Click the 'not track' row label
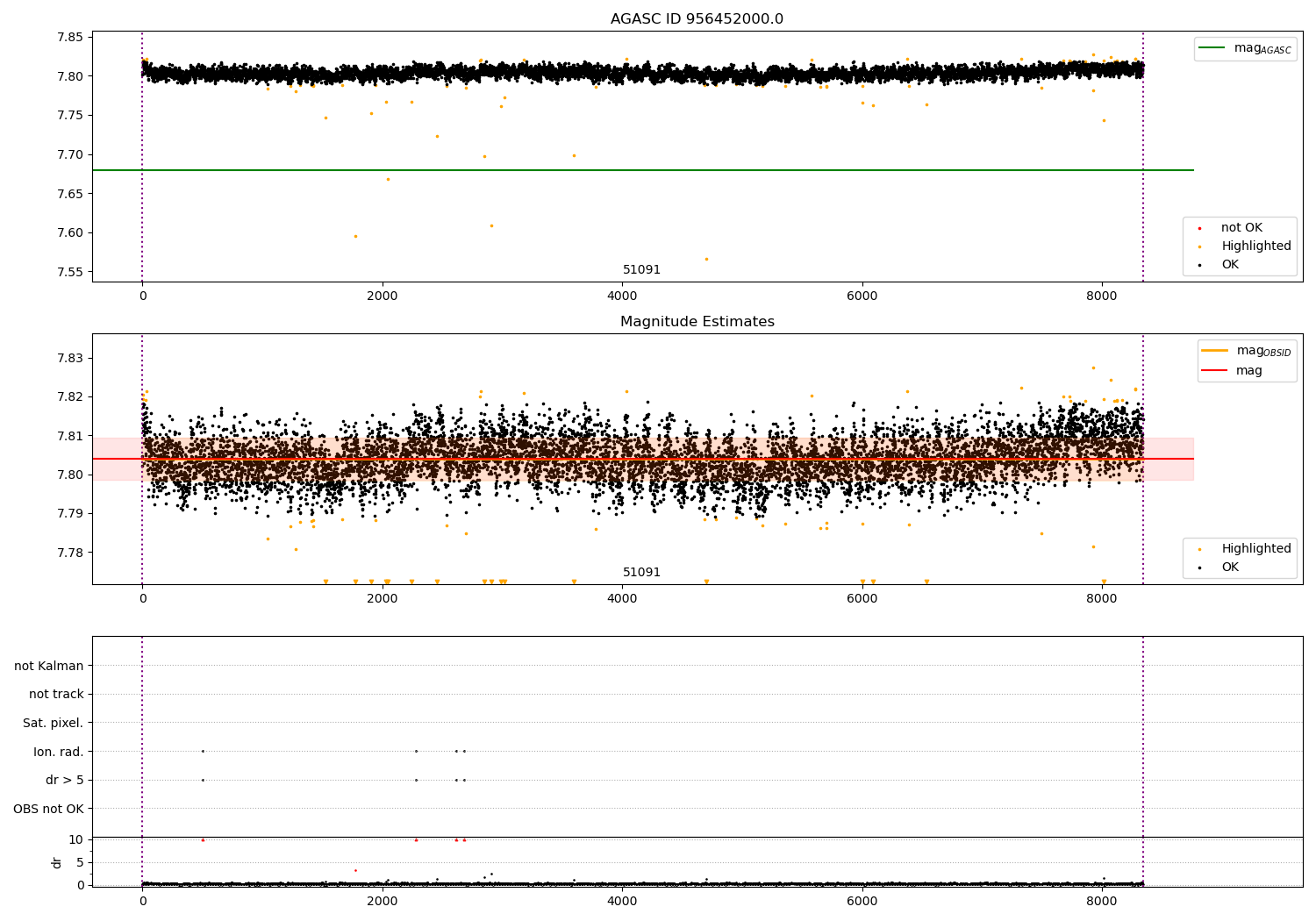The height and width of the screenshot is (921, 1316). (x=56, y=695)
